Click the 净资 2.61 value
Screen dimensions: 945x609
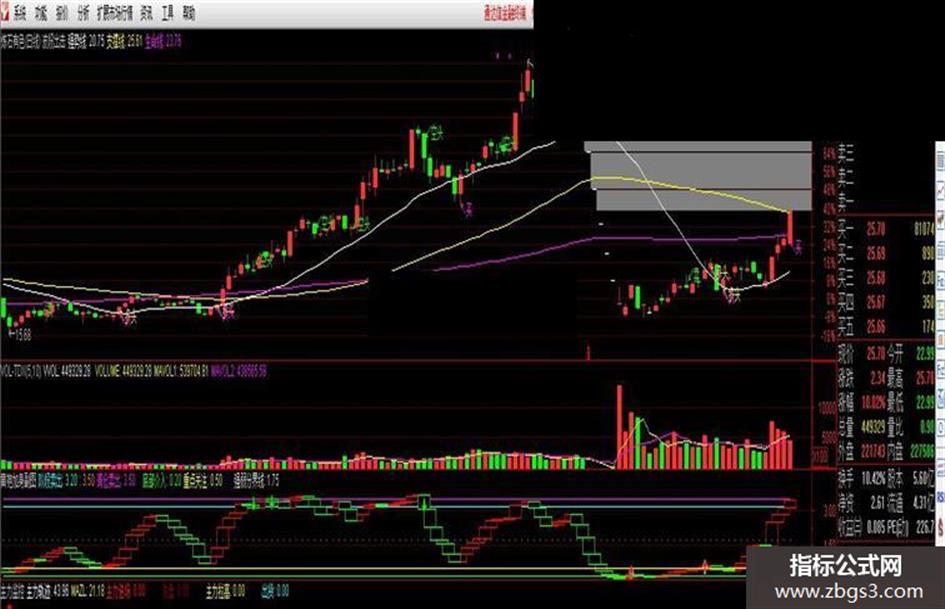point(877,502)
